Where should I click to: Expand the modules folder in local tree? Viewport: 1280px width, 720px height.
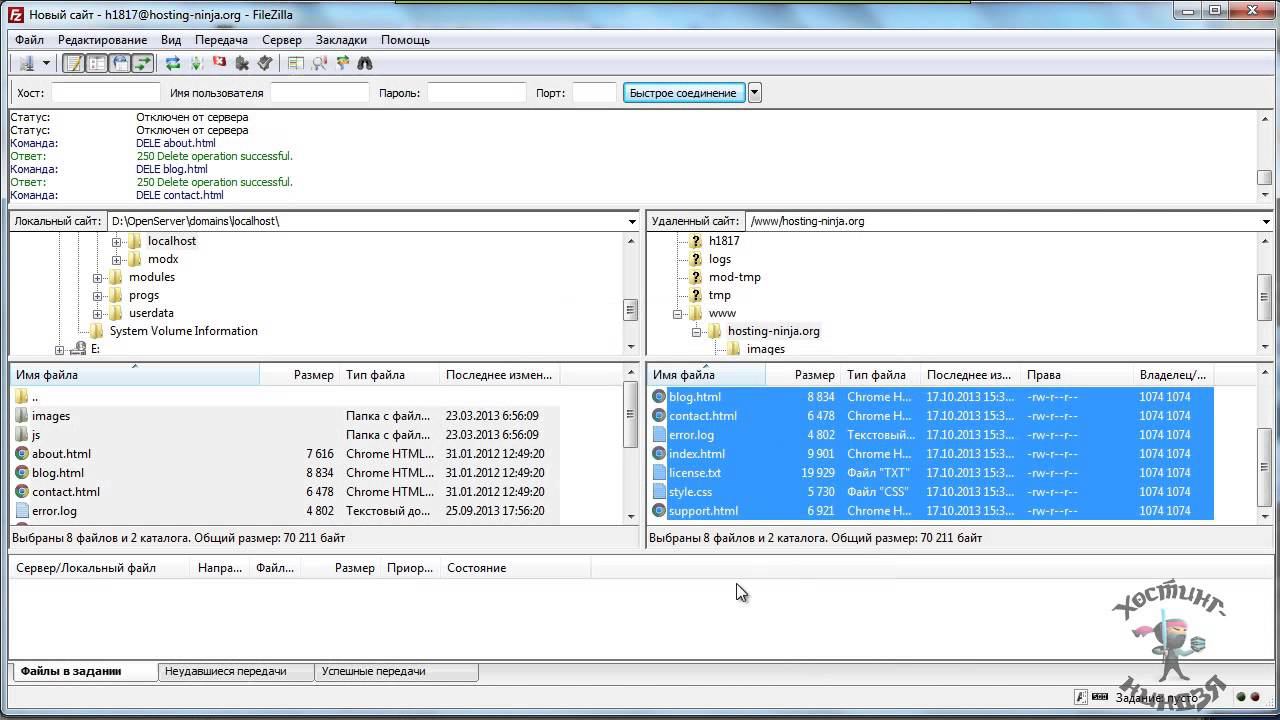click(x=97, y=277)
